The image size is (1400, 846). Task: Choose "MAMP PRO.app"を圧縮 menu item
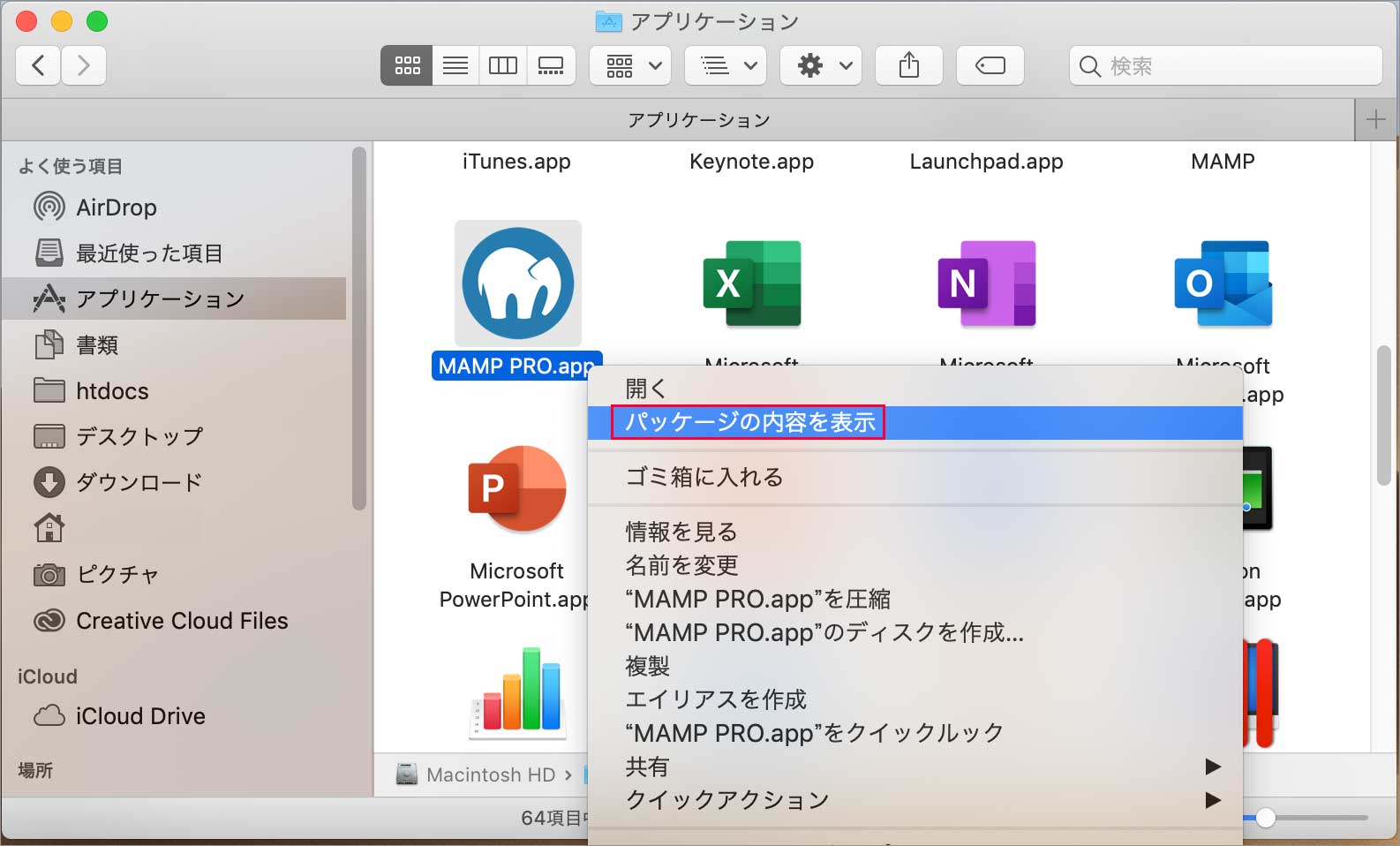(x=915, y=599)
